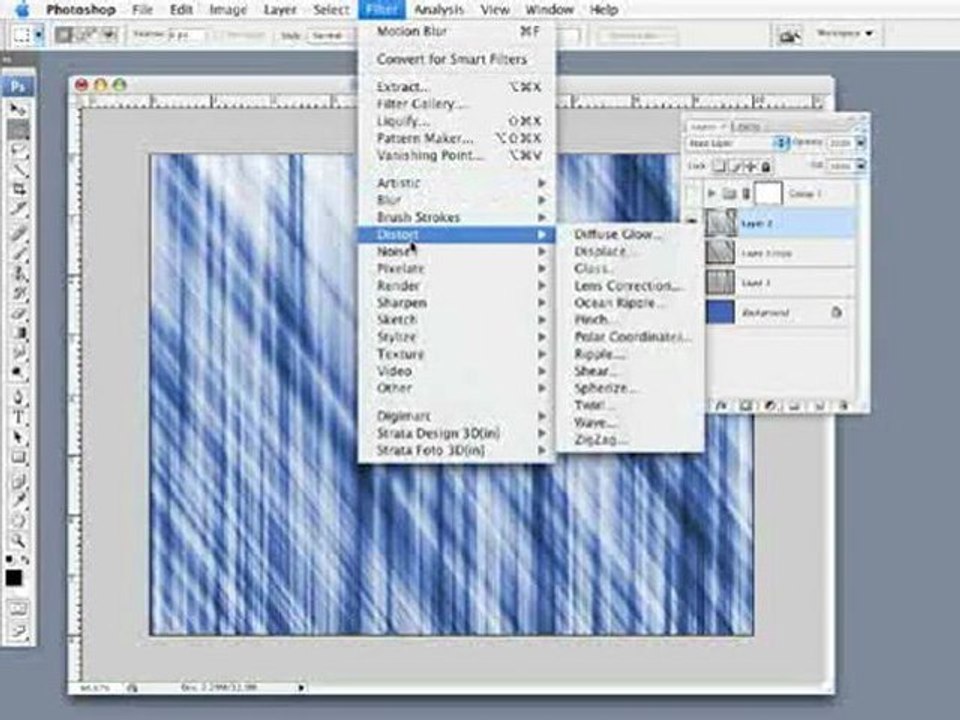Screen dimensions: 960x720
Task: Select the Crop tool
Action: 18,189
